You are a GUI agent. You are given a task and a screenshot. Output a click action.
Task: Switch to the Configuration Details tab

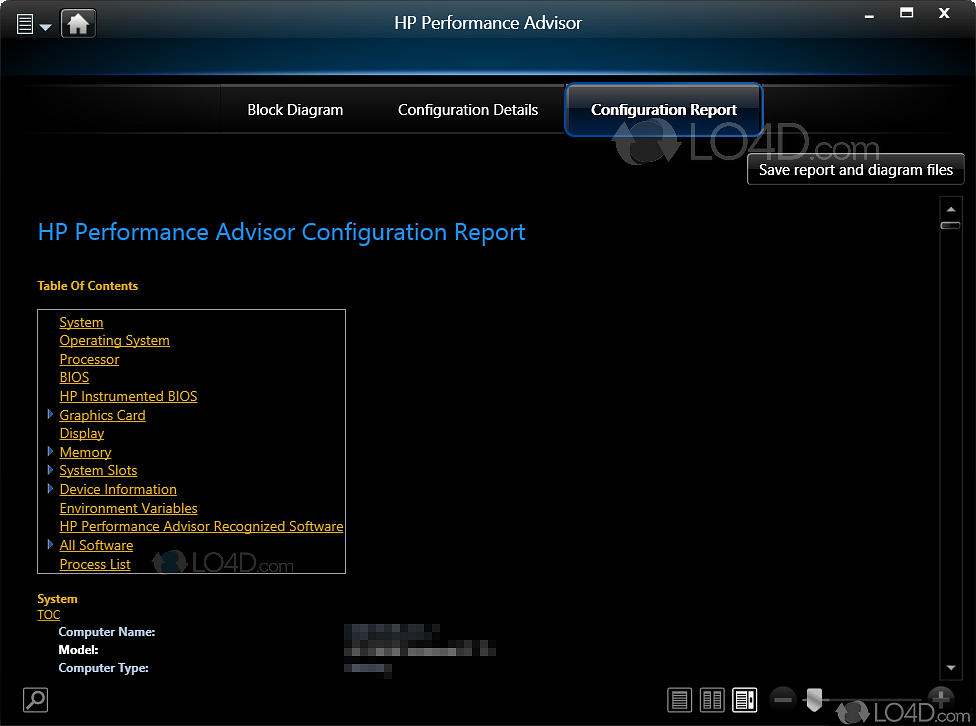coord(468,110)
